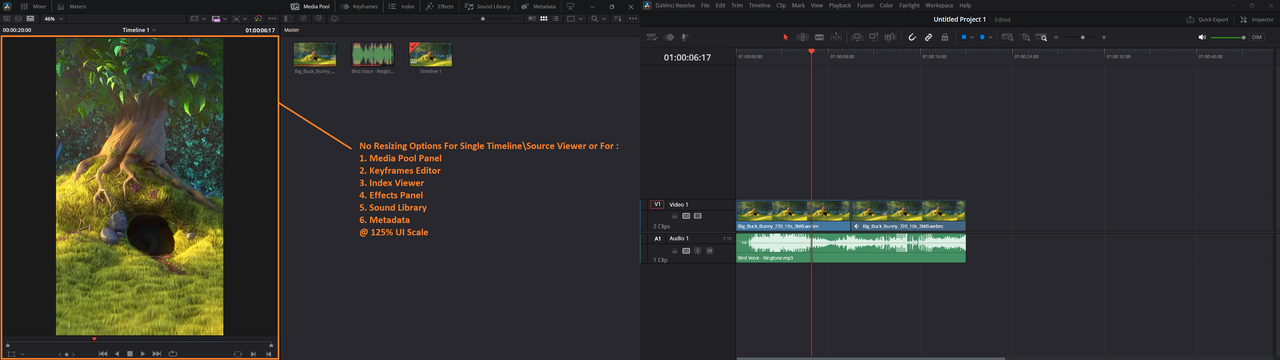
Task: Open the Help menu
Action: click(x=965, y=5)
